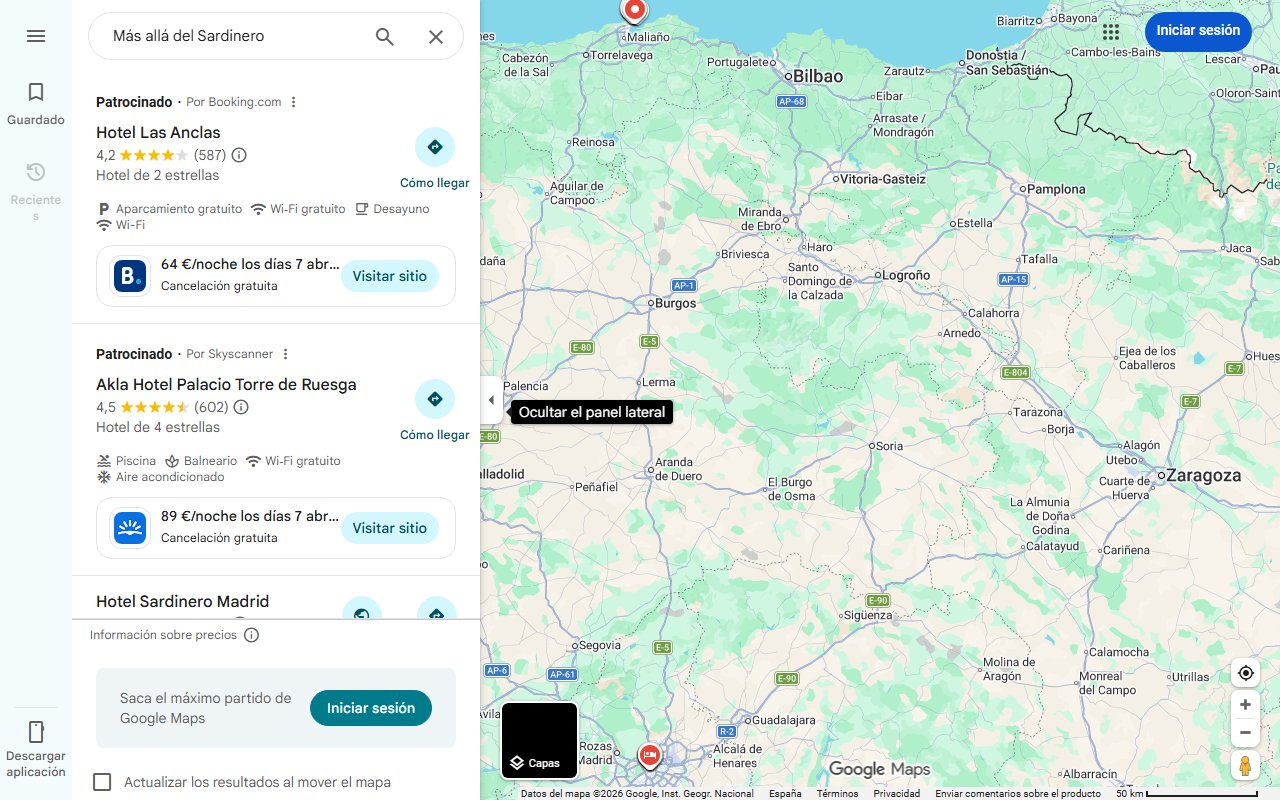Center map on your location

coord(1245,673)
